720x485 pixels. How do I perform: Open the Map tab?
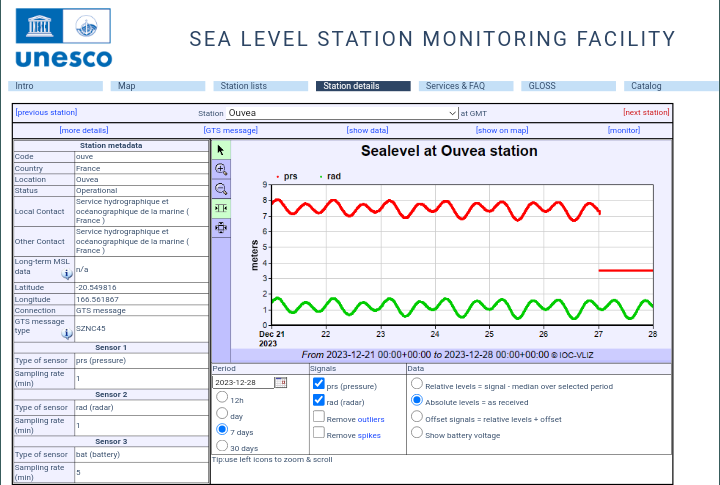tap(158, 86)
